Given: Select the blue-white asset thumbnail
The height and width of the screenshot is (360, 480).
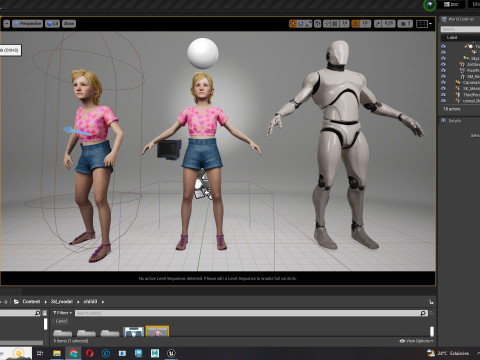Looking at the screenshot, I should point(134,332).
